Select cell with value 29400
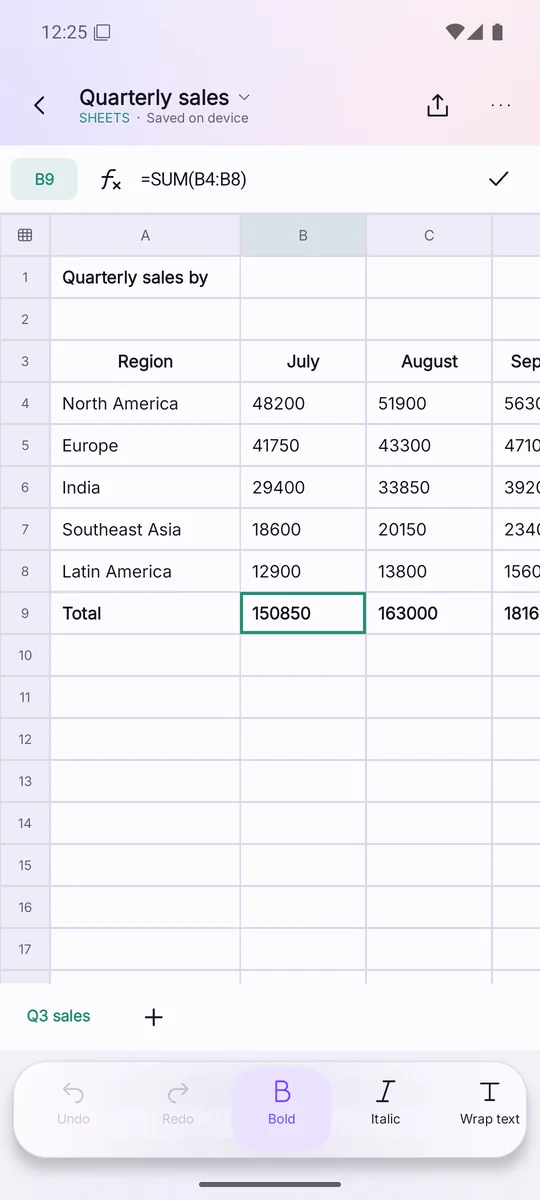This screenshot has height=1200, width=540. click(x=303, y=487)
